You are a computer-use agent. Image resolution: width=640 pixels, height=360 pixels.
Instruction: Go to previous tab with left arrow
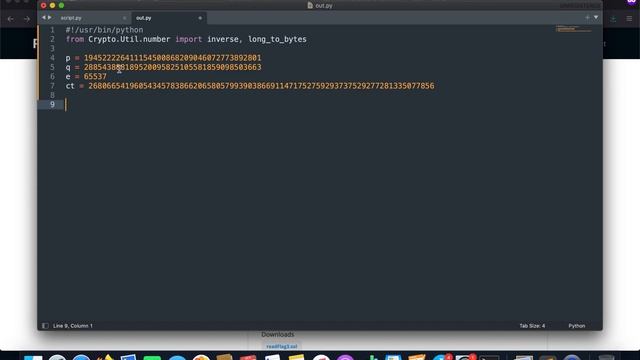pos(44,18)
